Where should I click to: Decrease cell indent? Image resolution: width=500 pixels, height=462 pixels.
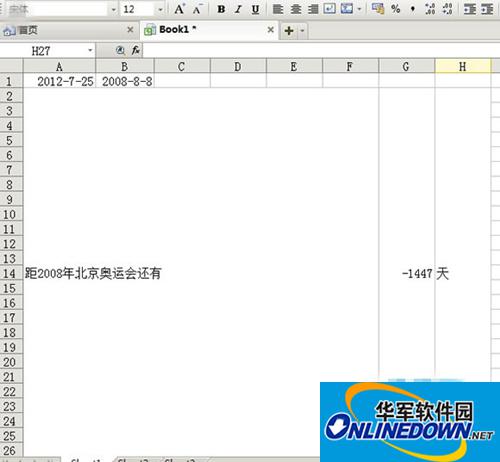(470, 9)
